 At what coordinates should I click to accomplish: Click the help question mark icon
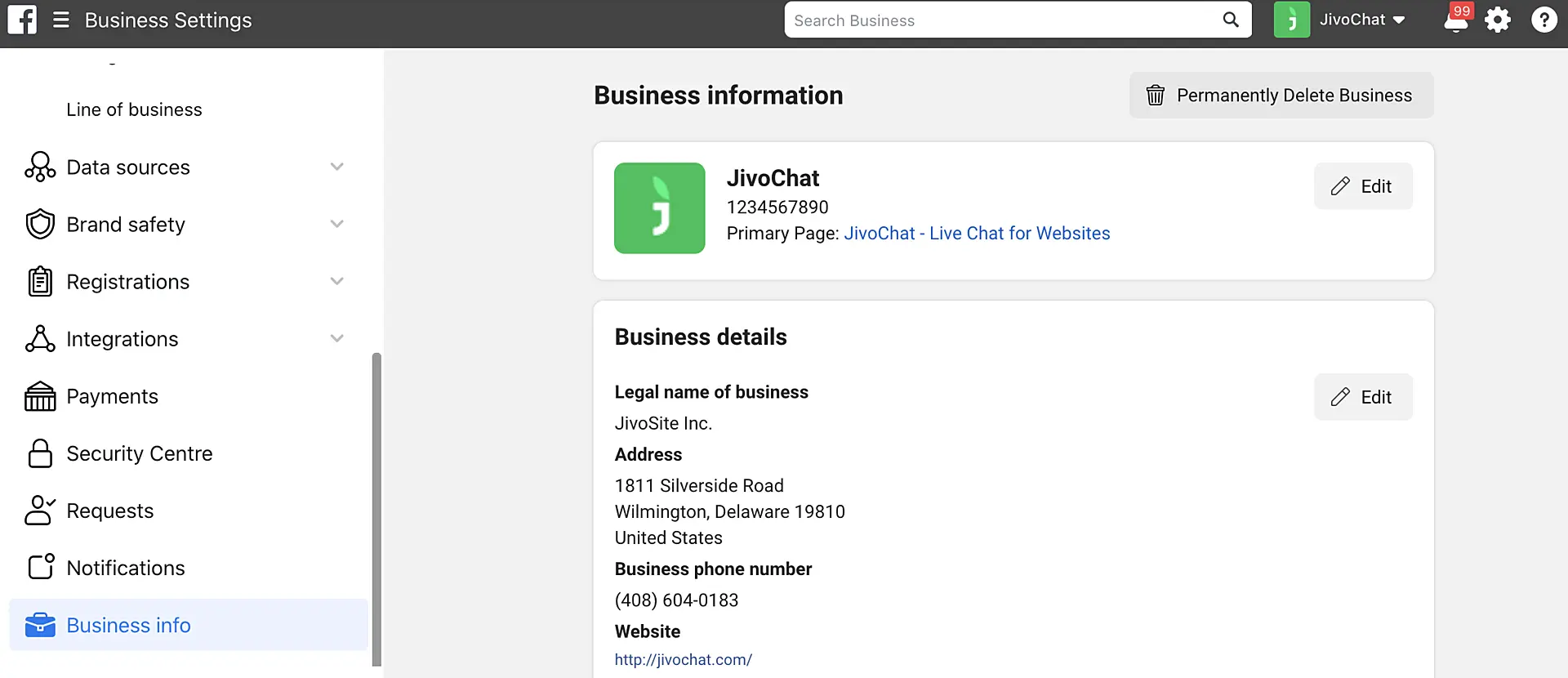tap(1543, 20)
